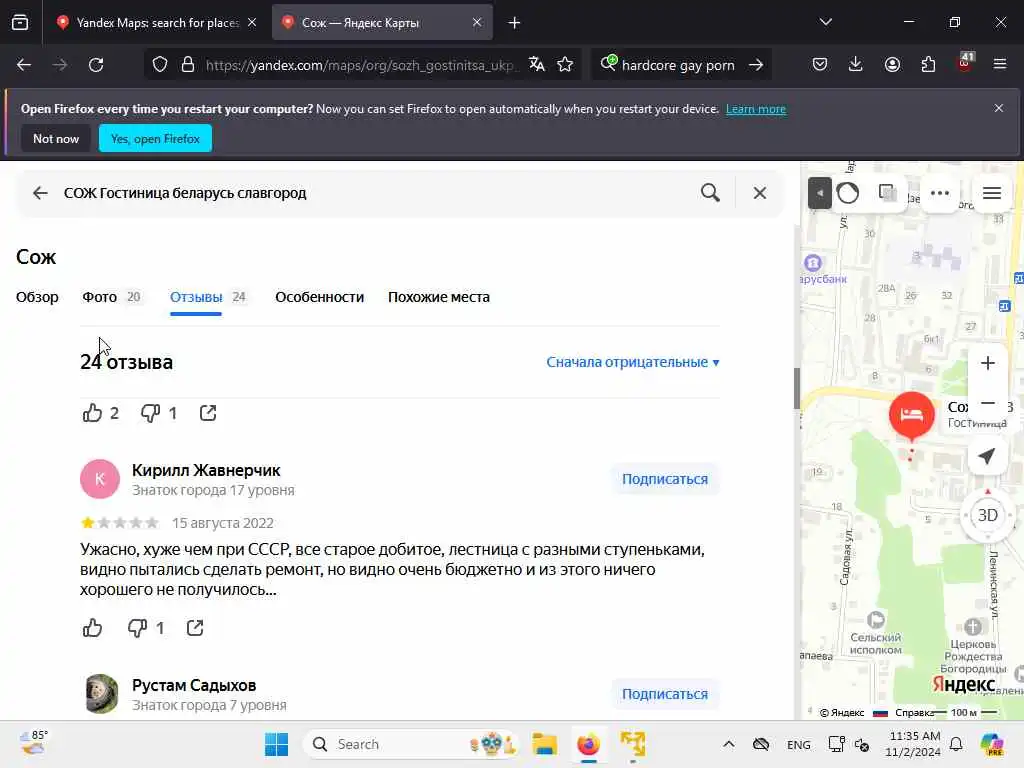
Task: Open Кирилл Жавнерчик profile name
Action: click(206, 470)
